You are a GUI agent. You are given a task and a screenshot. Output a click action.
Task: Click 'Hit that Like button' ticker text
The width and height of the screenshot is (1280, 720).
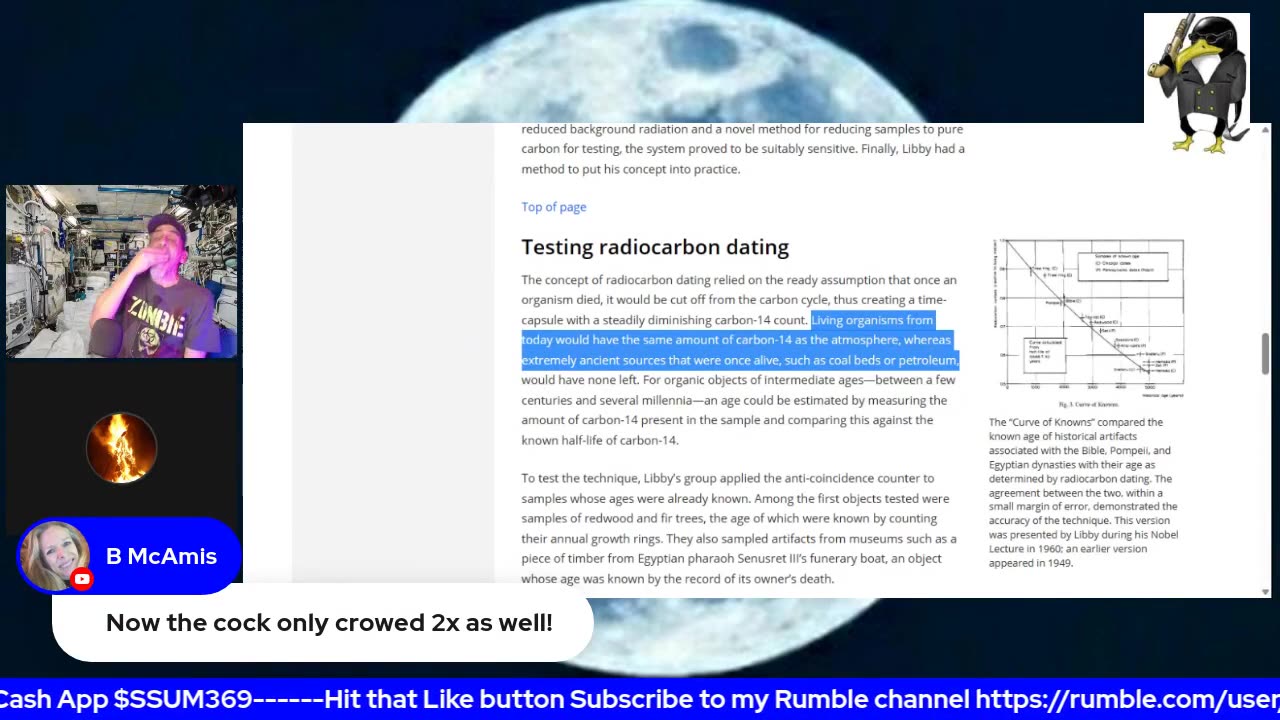[x=444, y=699]
